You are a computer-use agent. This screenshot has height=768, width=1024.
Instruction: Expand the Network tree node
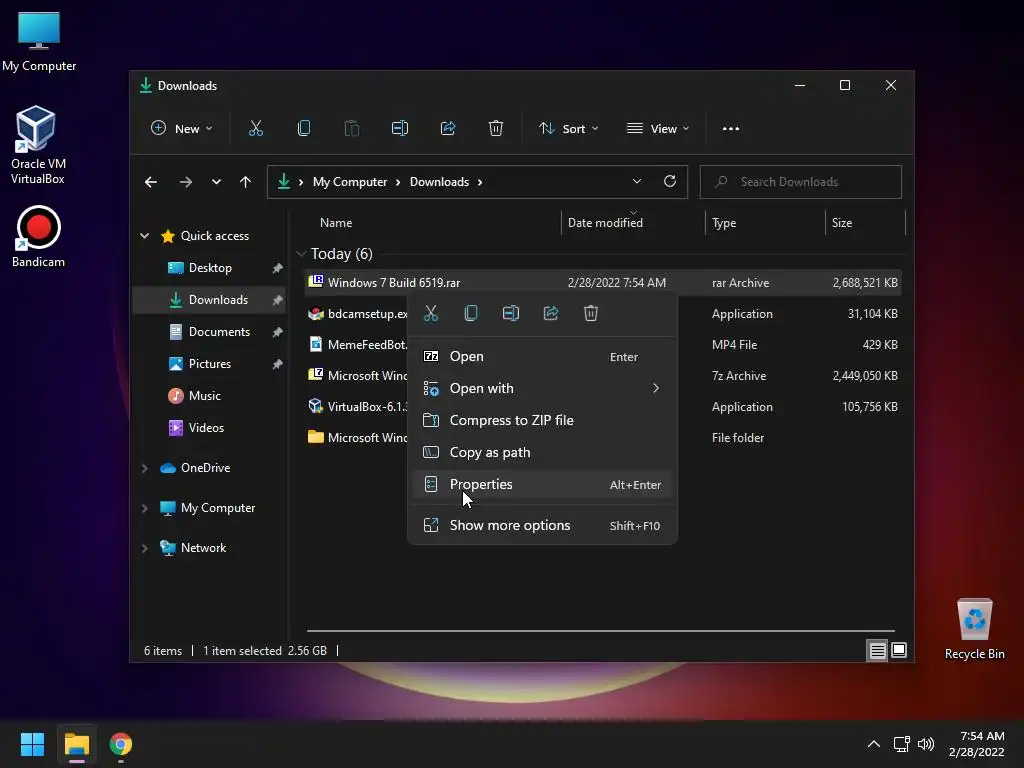[x=145, y=548]
